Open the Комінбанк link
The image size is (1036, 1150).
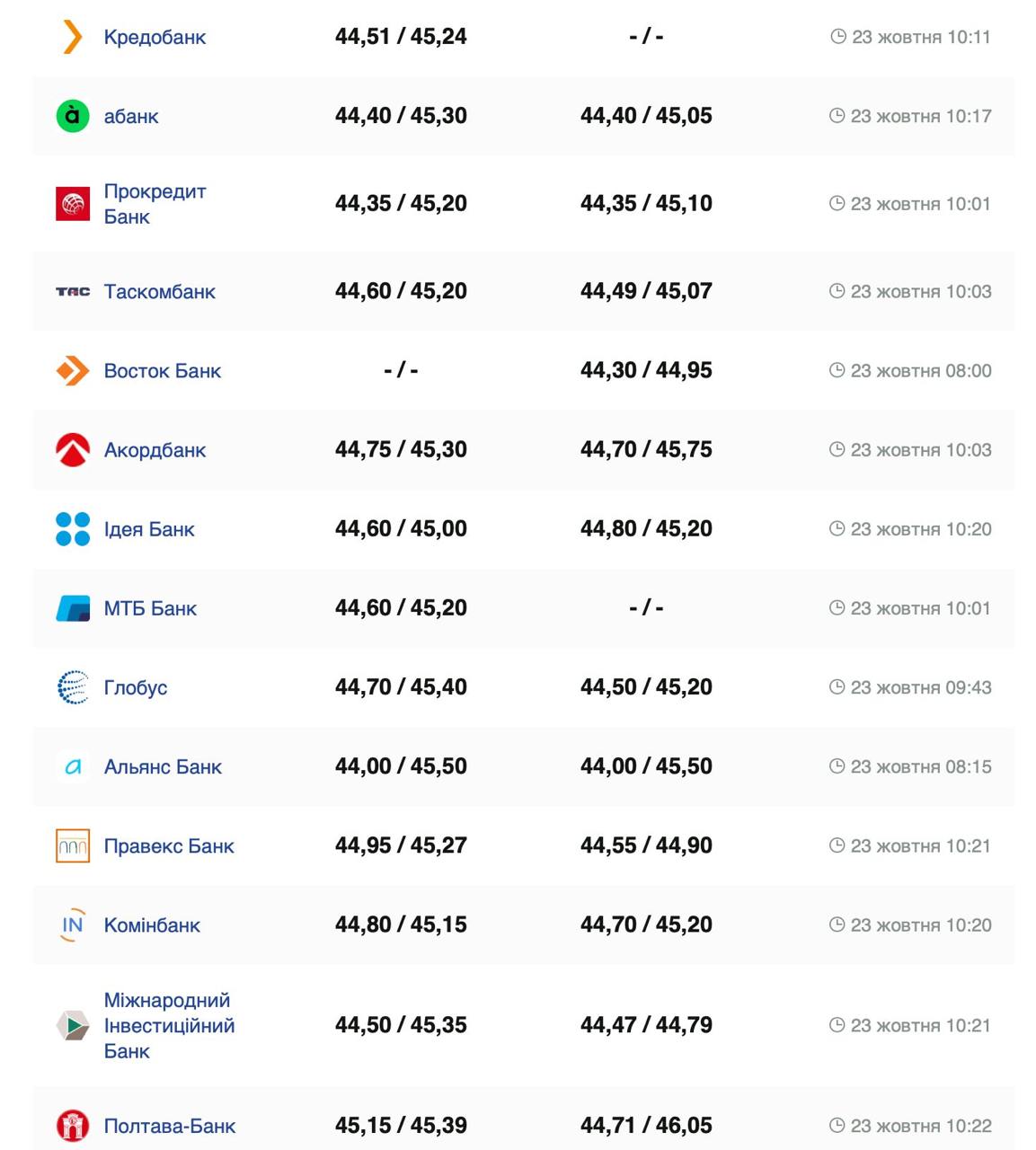152,924
